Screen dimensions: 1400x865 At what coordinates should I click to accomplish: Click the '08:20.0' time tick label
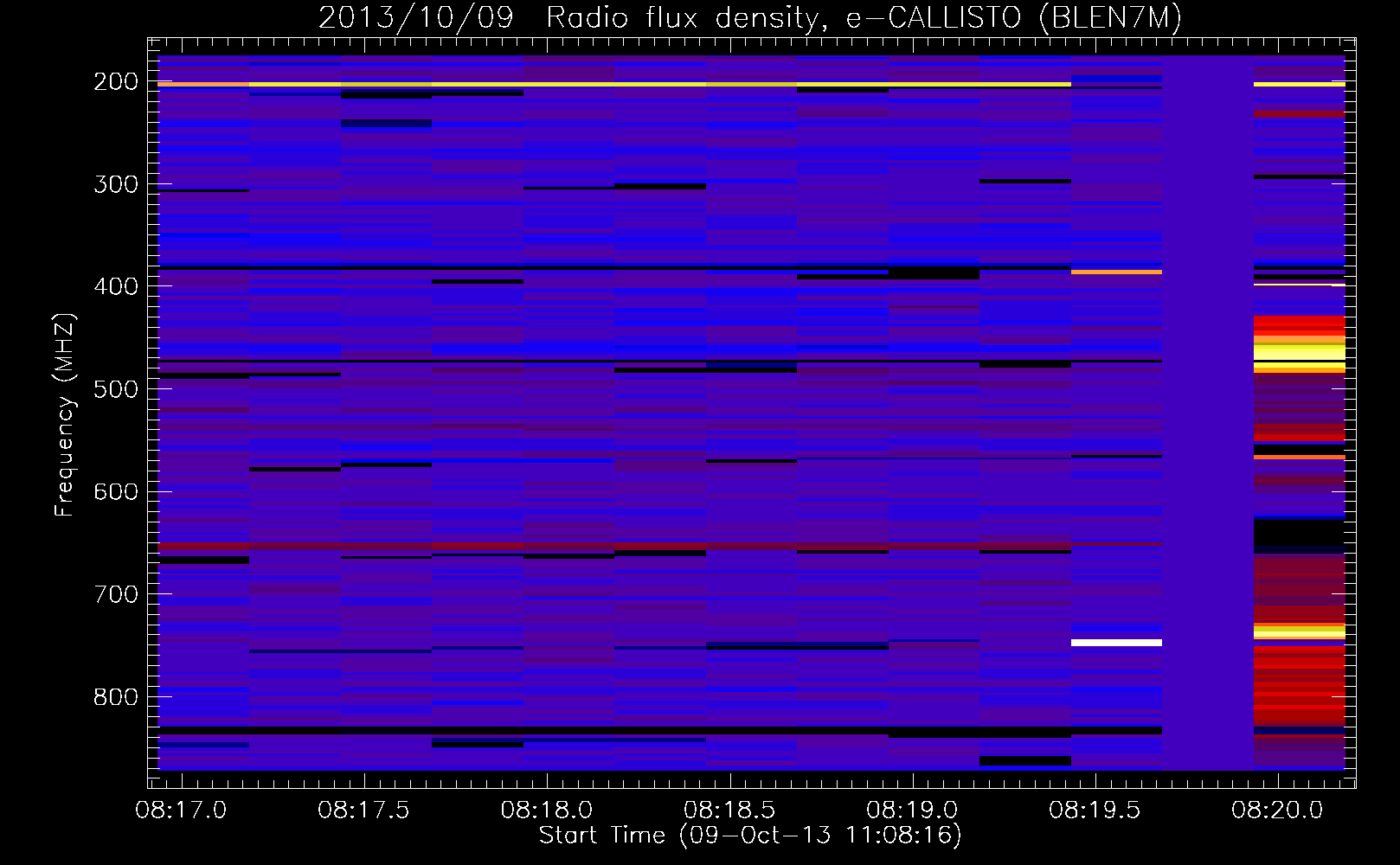coord(1277,811)
